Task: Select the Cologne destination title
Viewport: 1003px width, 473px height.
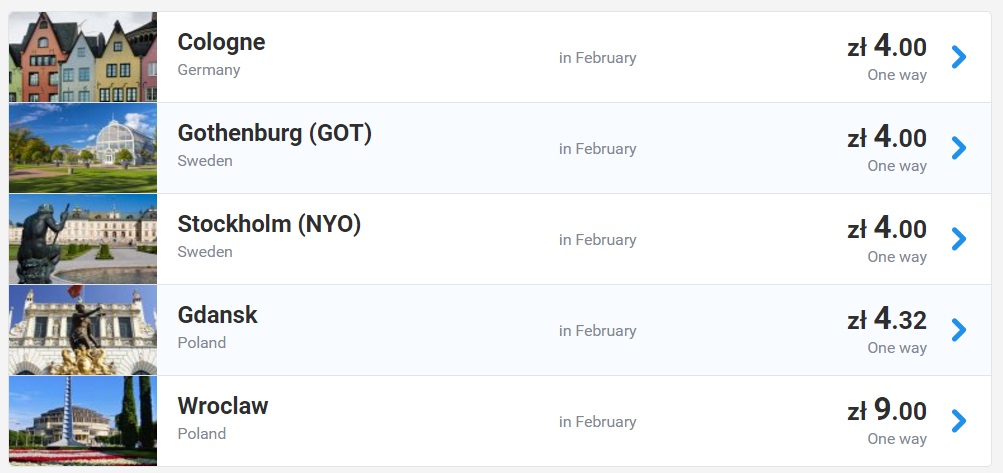Action: click(221, 42)
